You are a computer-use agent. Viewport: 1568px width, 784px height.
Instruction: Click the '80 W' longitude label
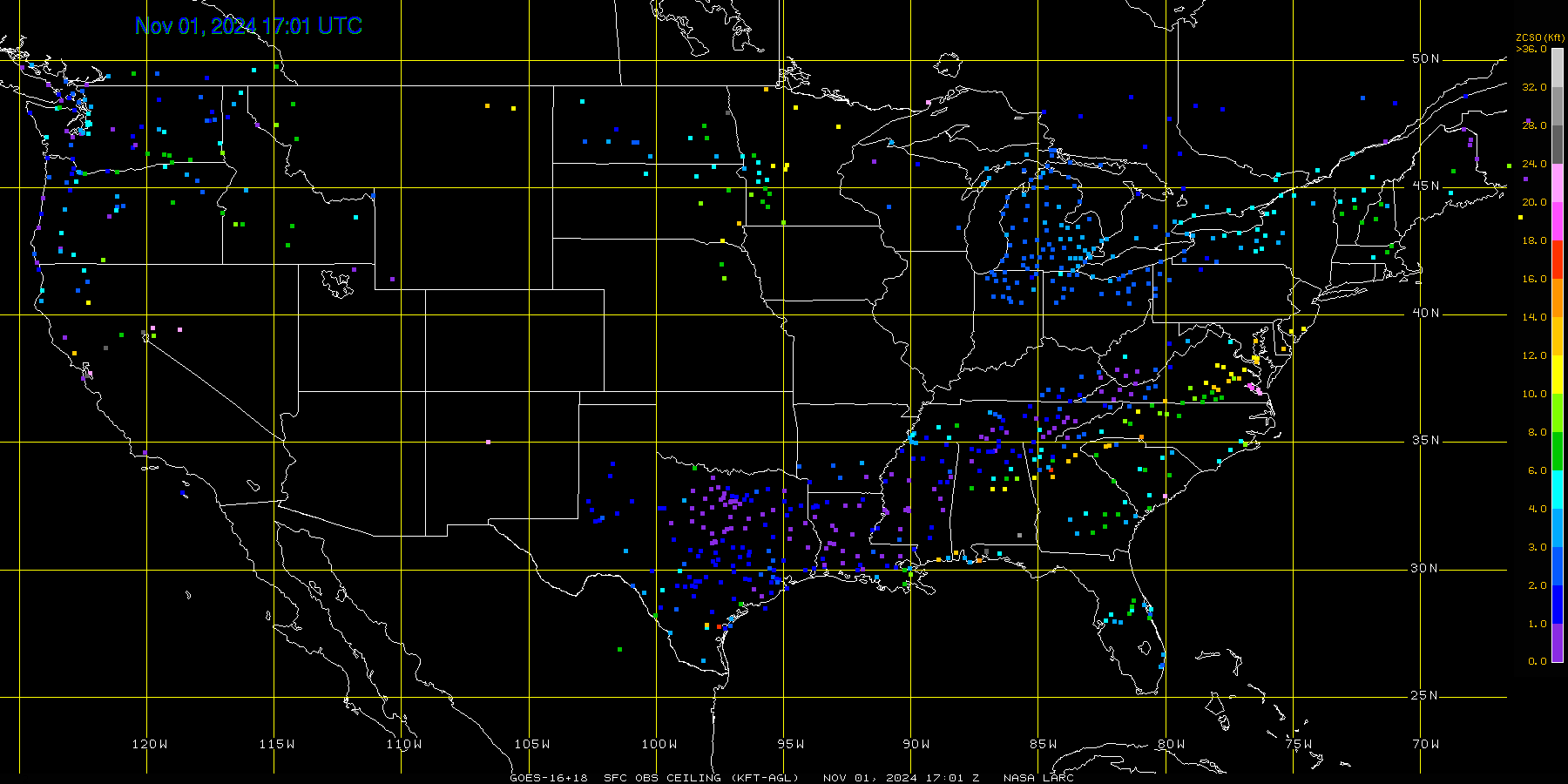tap(1172, 744)
